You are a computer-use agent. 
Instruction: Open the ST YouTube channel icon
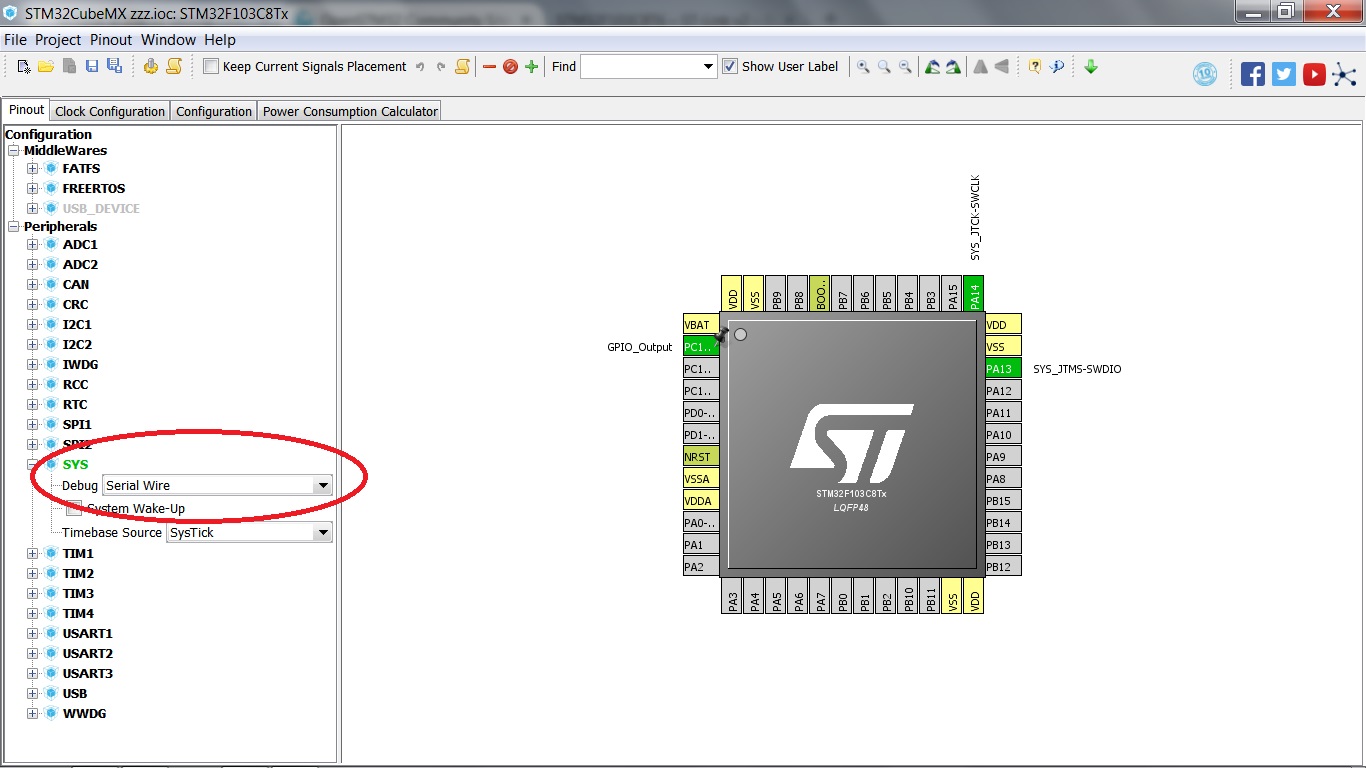[x=1314, y=74]
